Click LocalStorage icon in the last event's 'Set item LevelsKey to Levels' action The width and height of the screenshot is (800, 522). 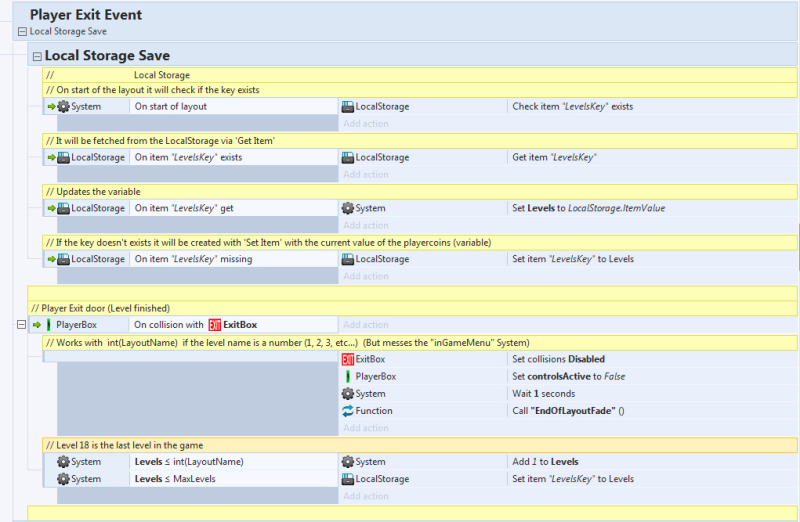coord(347,479)
